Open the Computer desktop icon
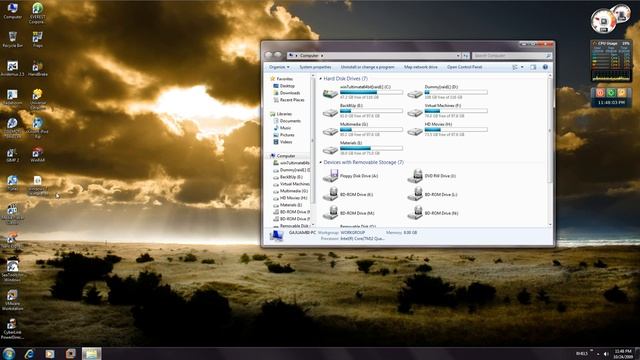Screen dimensions: 640x360 12,11
